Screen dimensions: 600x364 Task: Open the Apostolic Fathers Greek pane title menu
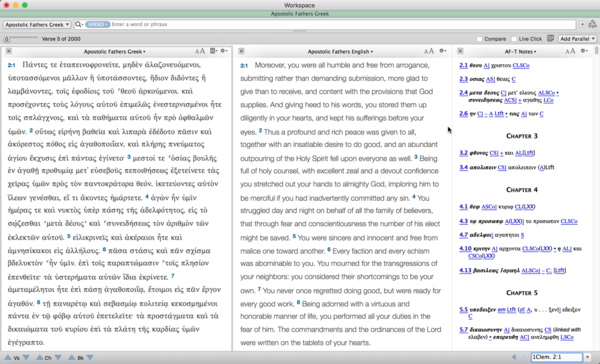(x=114, y=51)
